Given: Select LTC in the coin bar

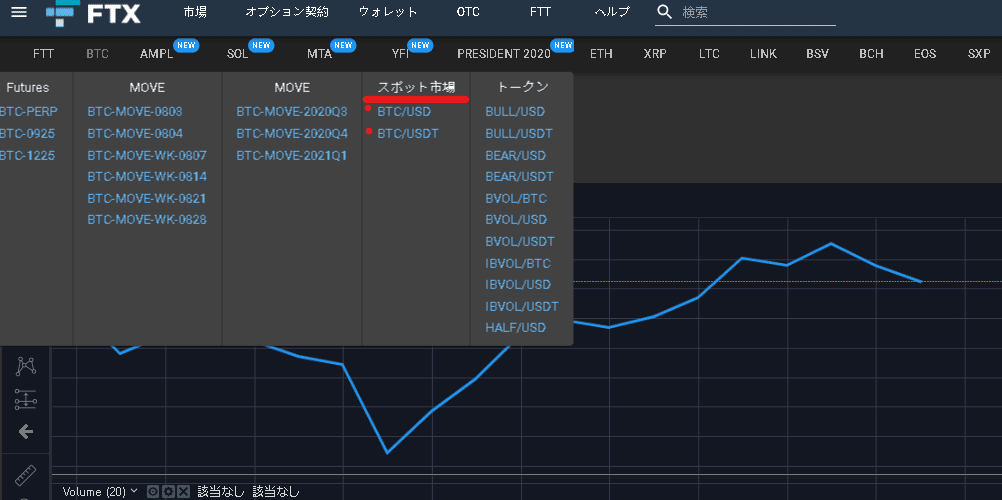Looking at the screenshot, I should click(709, 54).
